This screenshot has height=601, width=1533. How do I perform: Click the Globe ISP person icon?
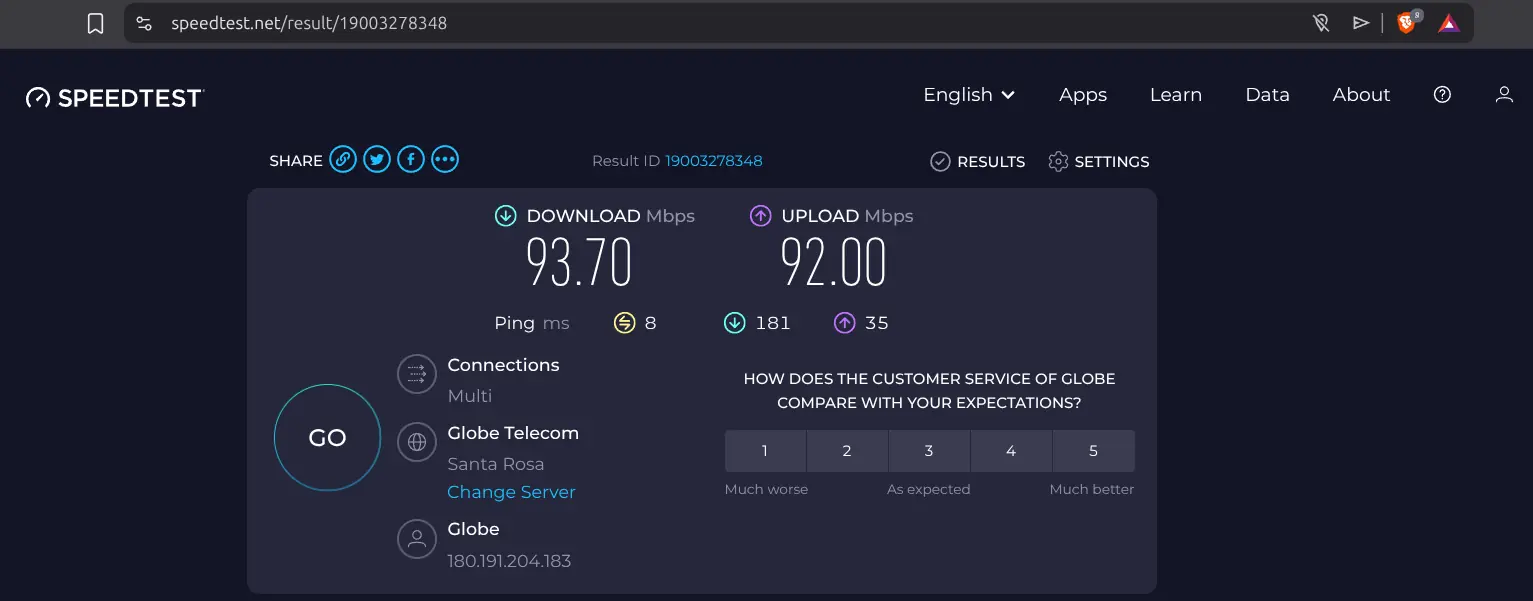417,539
